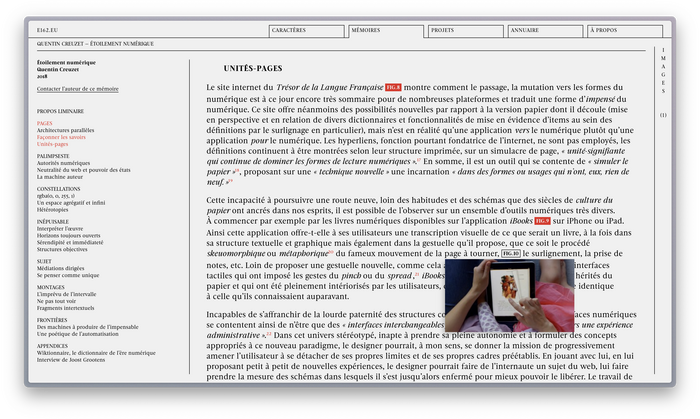The width and height of the screenshot is (700, 419).
Task: Open Structures objectives section
Action: tap(62, 249)
